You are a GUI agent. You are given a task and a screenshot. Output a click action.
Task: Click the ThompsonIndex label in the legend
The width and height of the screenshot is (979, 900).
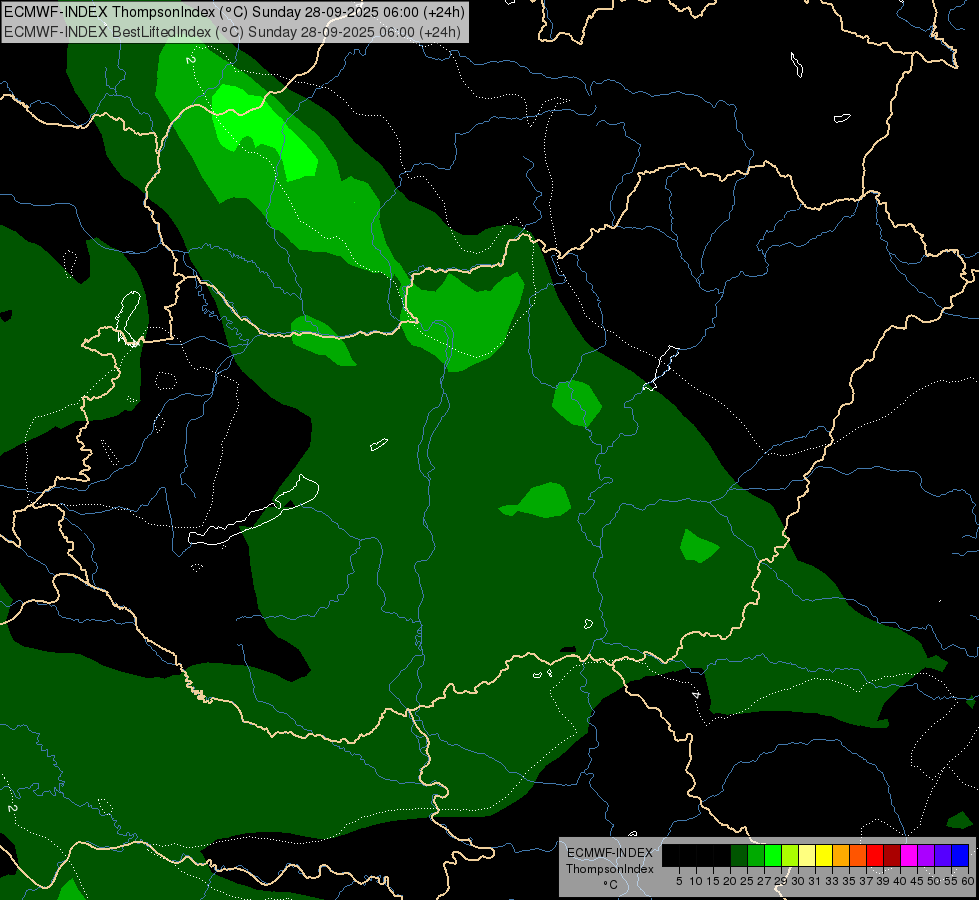(610, 869)
